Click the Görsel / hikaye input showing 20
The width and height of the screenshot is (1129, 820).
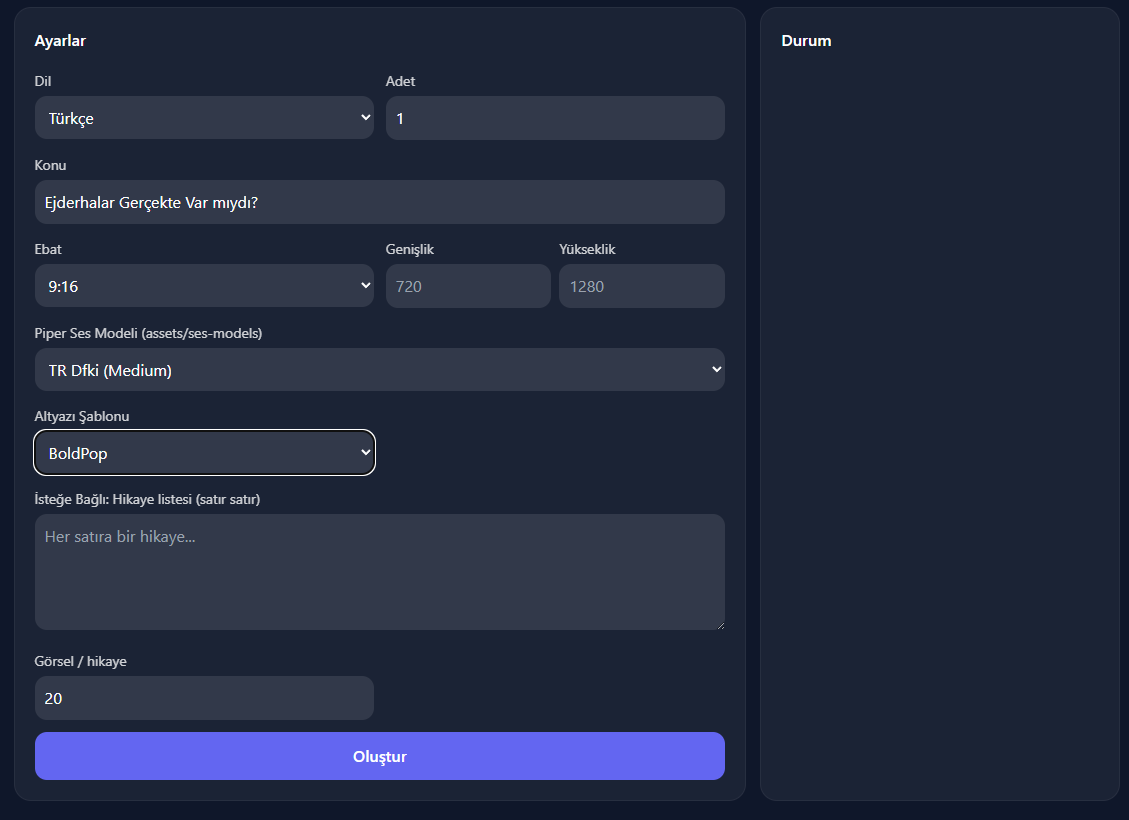click(204, 698)
